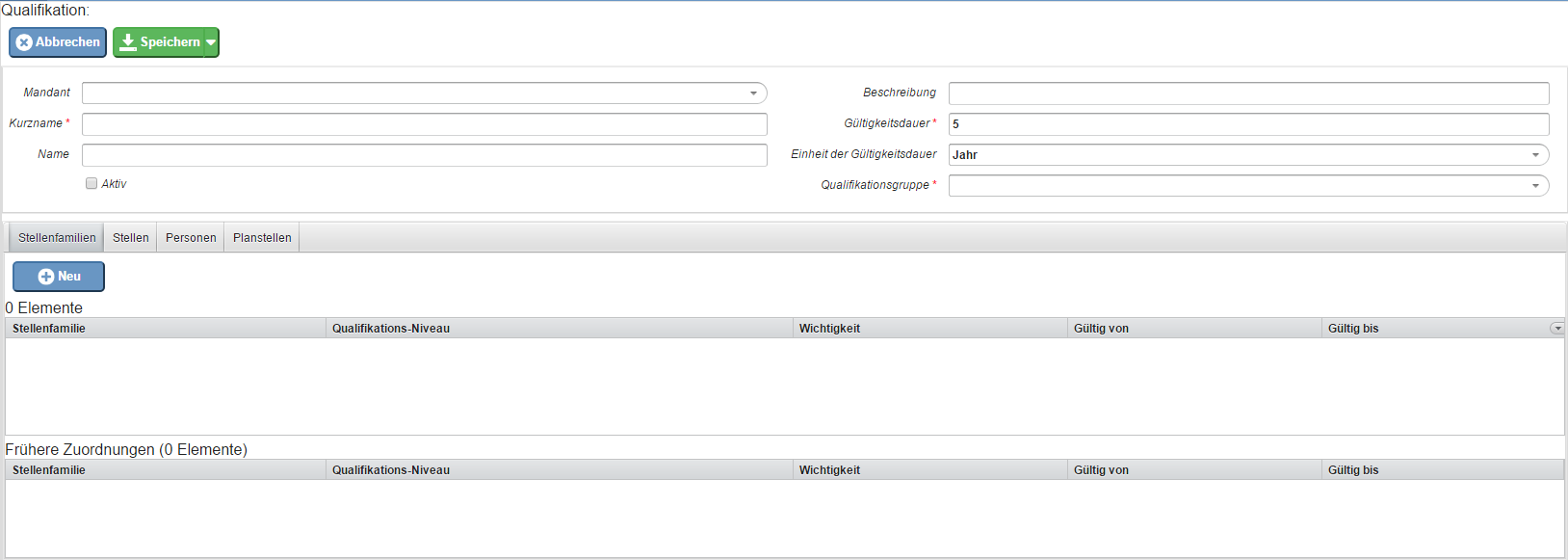Image resolution: width=1568 pixels, height=560 pixels.
Task: Expand the Mandant dropdown
Action: 753,93
